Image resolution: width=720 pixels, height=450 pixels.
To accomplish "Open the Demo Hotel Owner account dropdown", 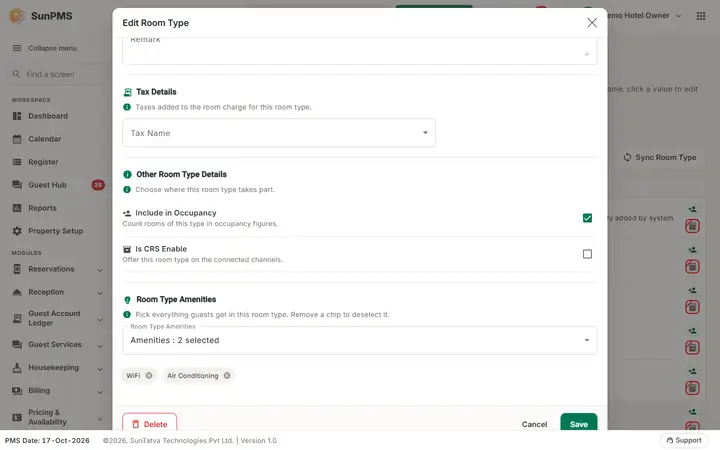I will click(645, 16).
